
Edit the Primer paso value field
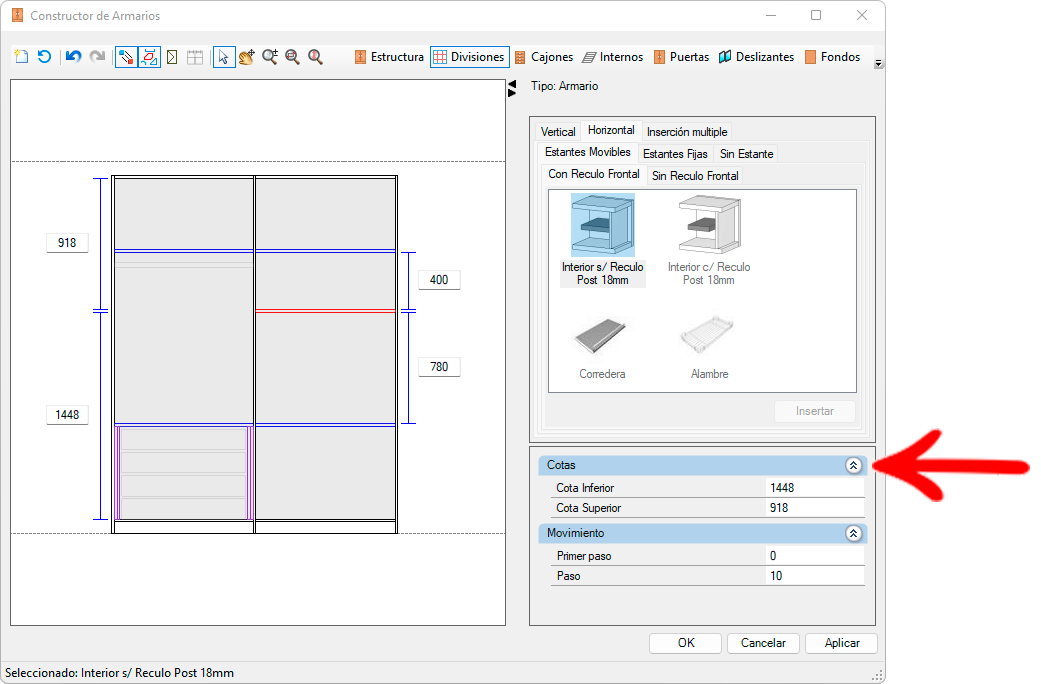815,556
